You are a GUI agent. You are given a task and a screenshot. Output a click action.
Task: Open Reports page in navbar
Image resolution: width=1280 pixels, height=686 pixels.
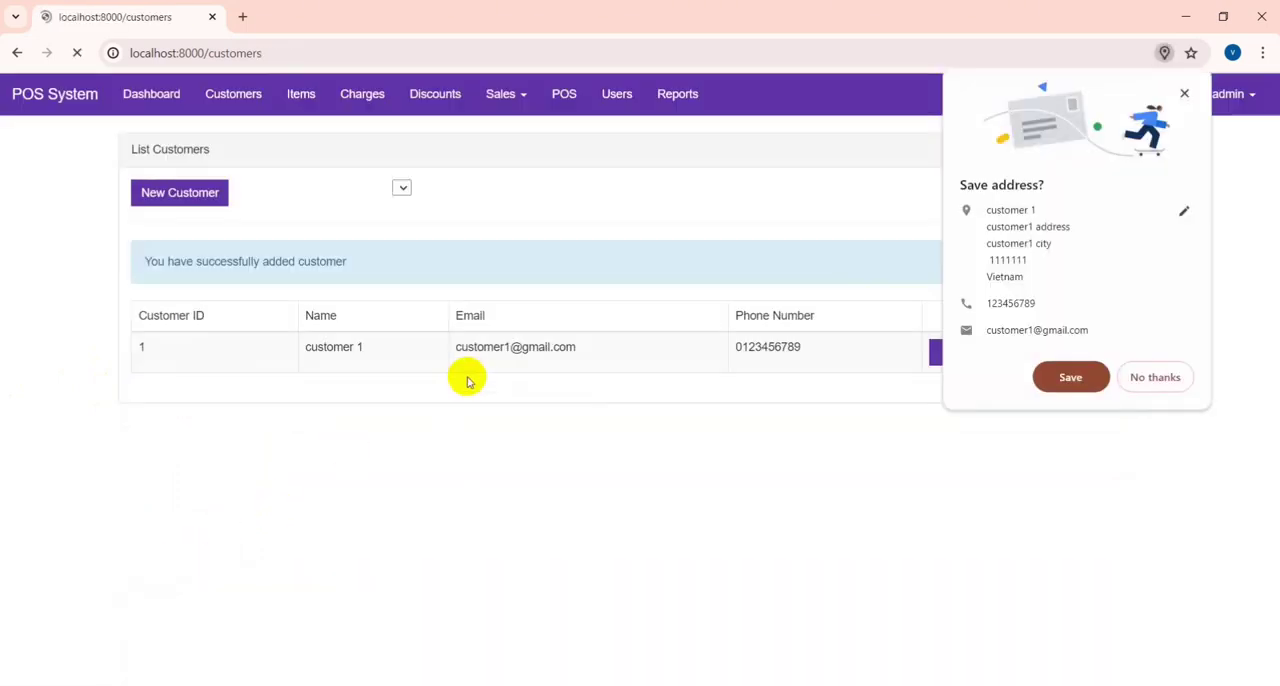click(677, 94)
